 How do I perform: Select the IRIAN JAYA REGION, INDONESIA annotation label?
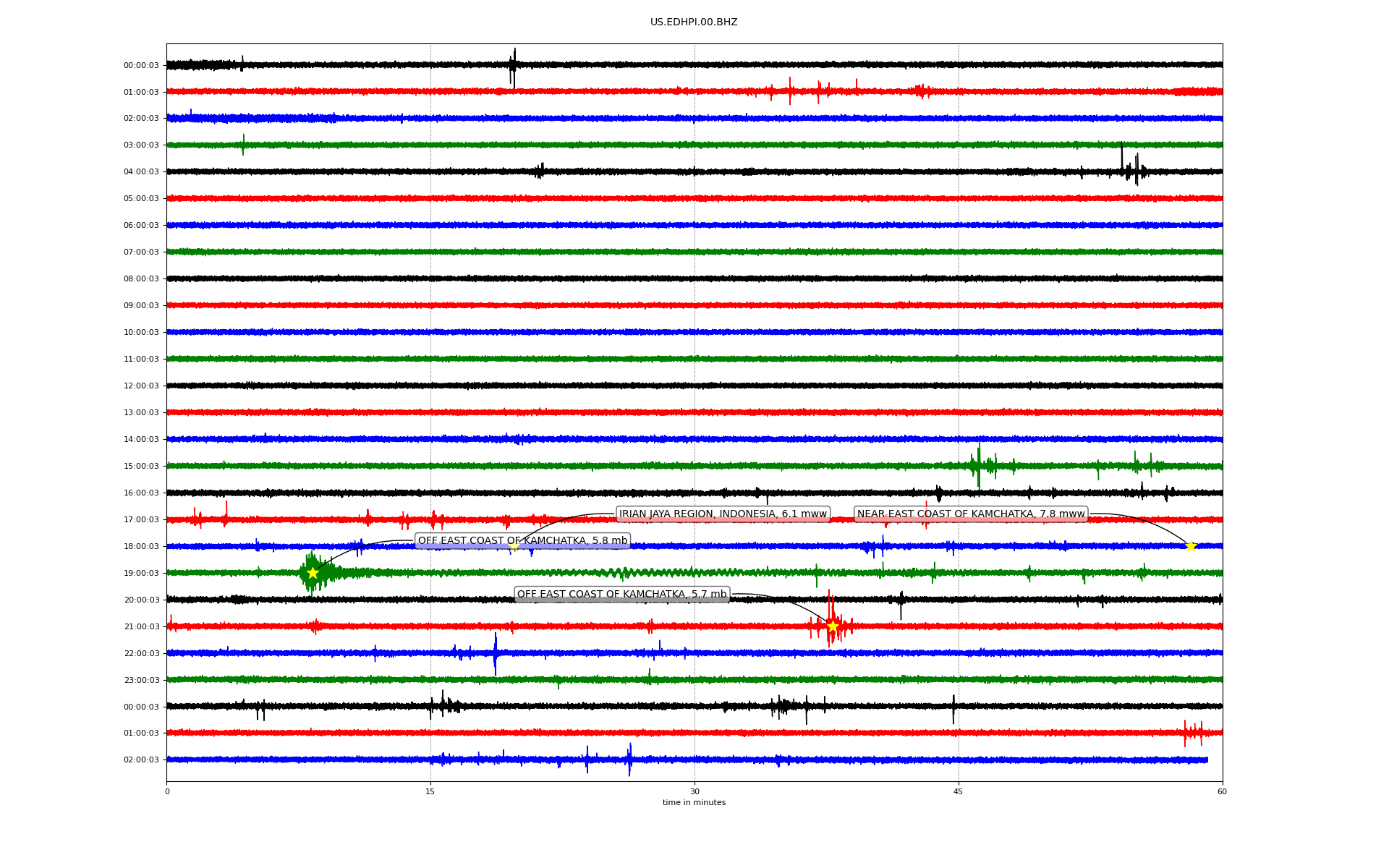coord(723,514)
